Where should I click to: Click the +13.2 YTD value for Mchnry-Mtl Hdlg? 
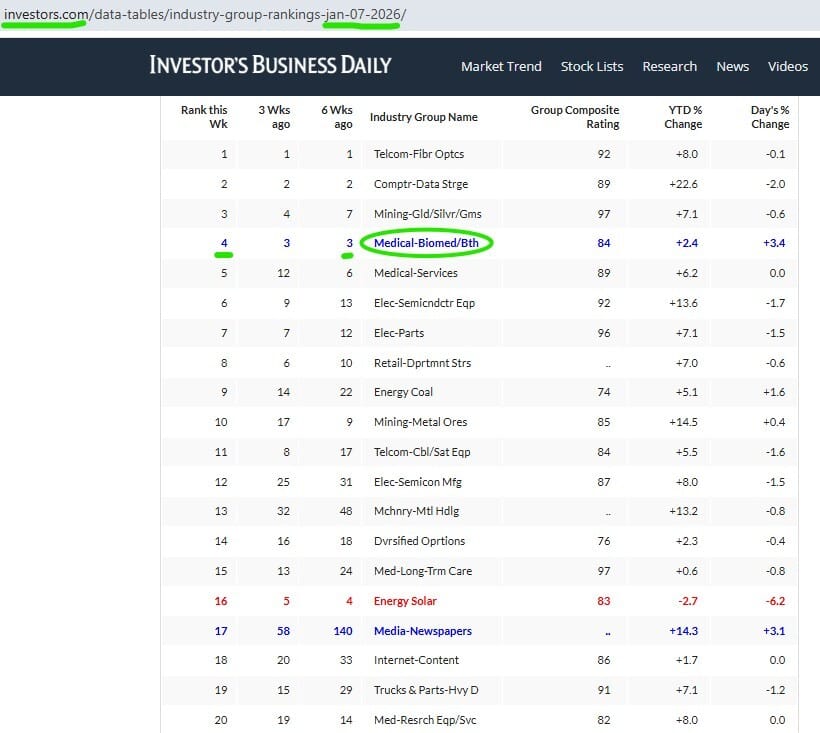pyautogui.click(x=683, y=511)
